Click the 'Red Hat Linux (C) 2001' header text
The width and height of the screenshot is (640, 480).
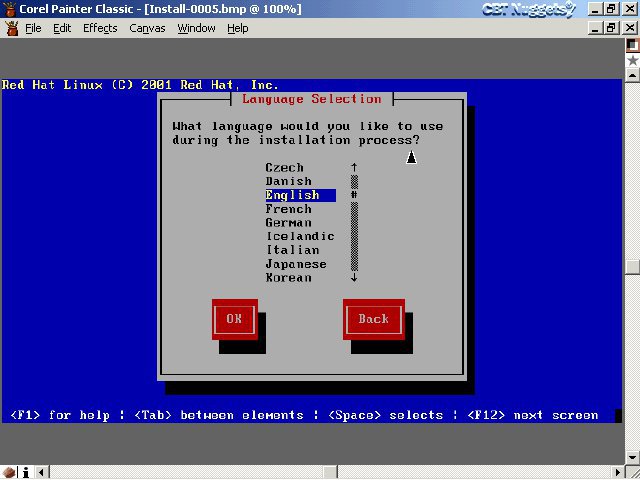(x=87, y=85)
